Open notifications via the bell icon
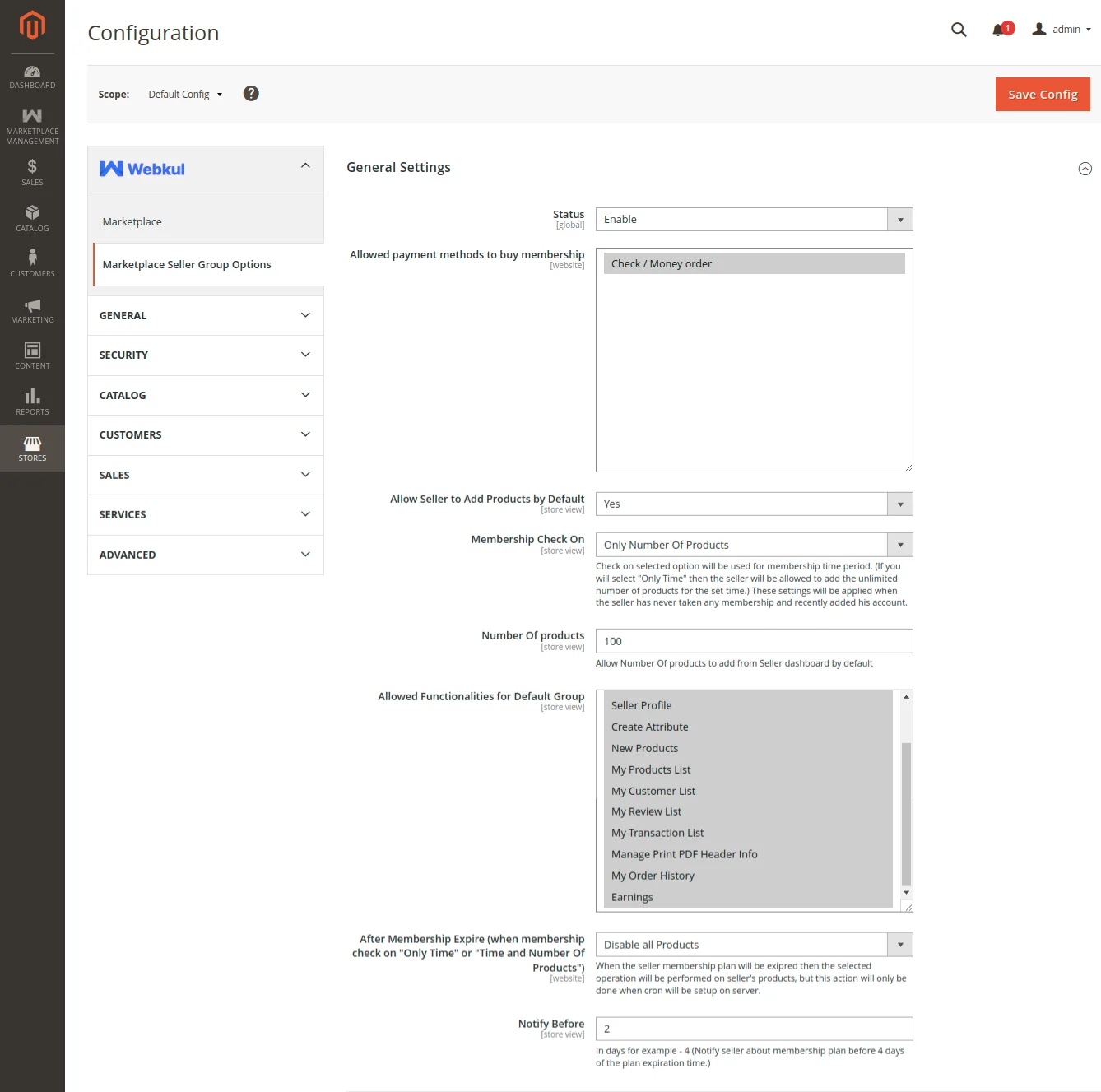This screenshot has width=1101, height=1092. pyautogui.click(x=998, y=29)
